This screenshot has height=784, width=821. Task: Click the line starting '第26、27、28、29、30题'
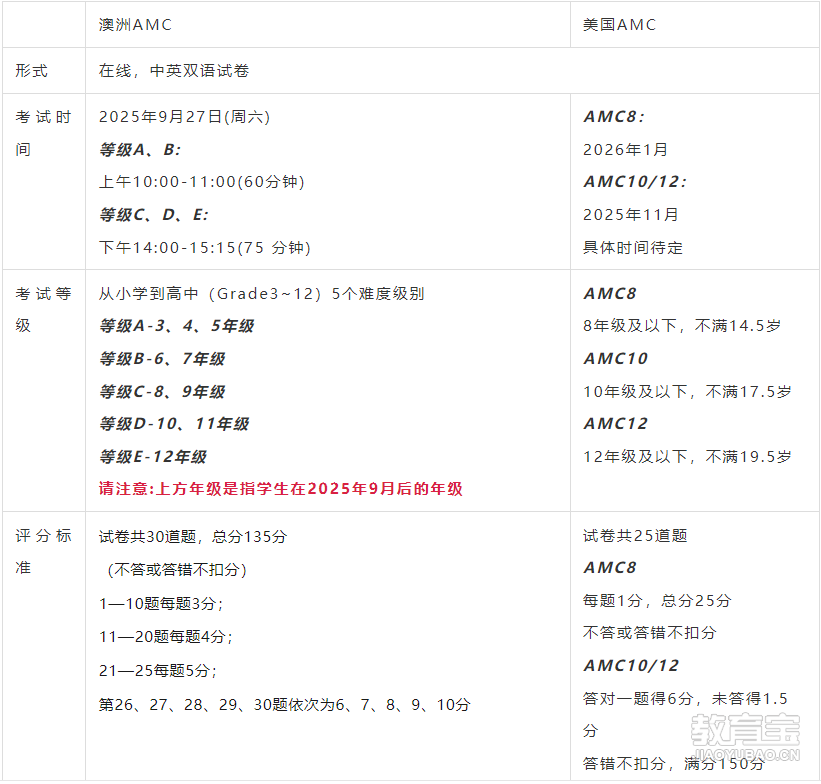pyautogui.click(x=285, y=704)
